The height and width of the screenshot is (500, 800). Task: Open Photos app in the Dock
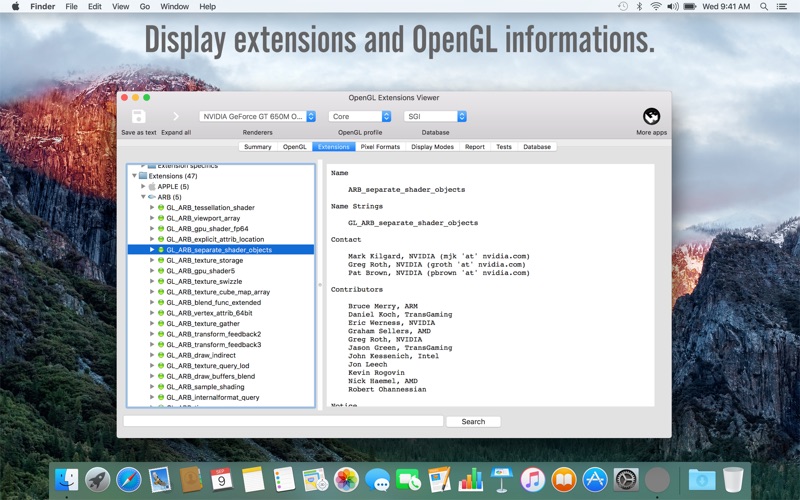[x=346, y=480]
